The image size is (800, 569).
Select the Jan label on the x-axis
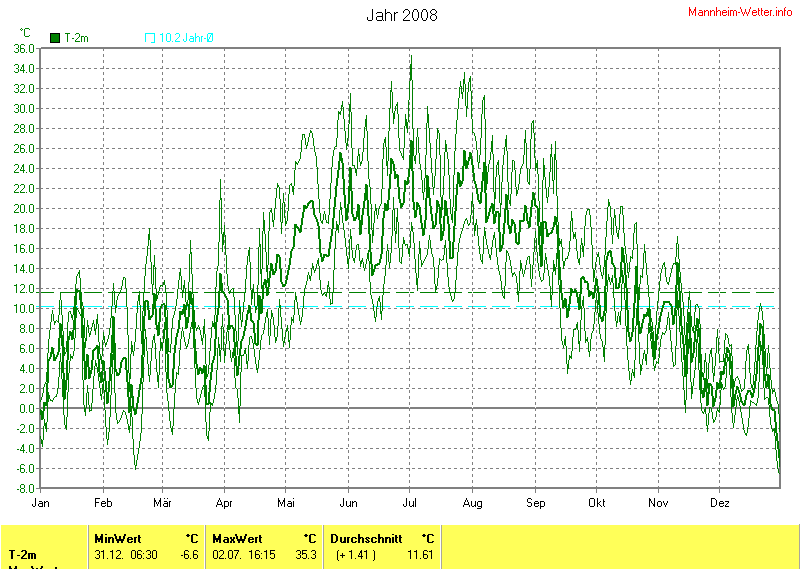41,503
